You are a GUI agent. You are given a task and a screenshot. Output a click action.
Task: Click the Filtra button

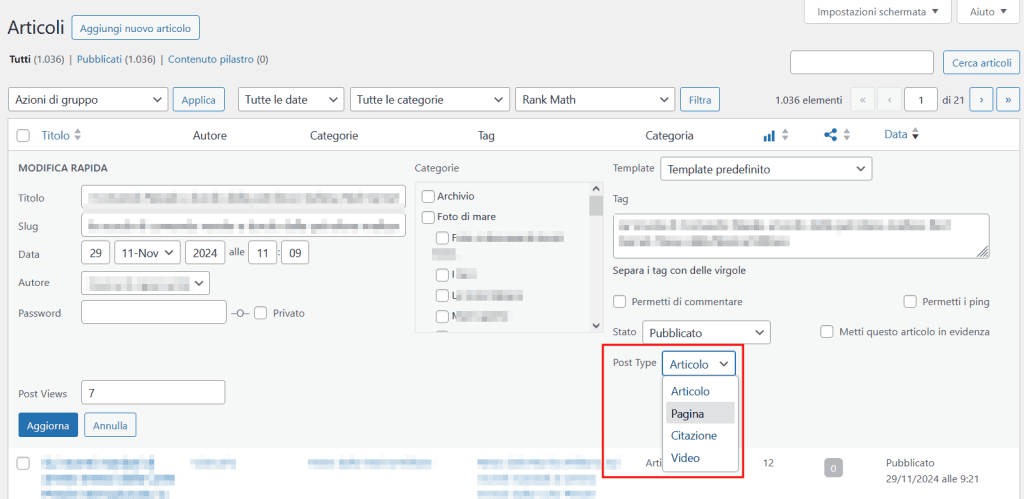coord(700,100)
